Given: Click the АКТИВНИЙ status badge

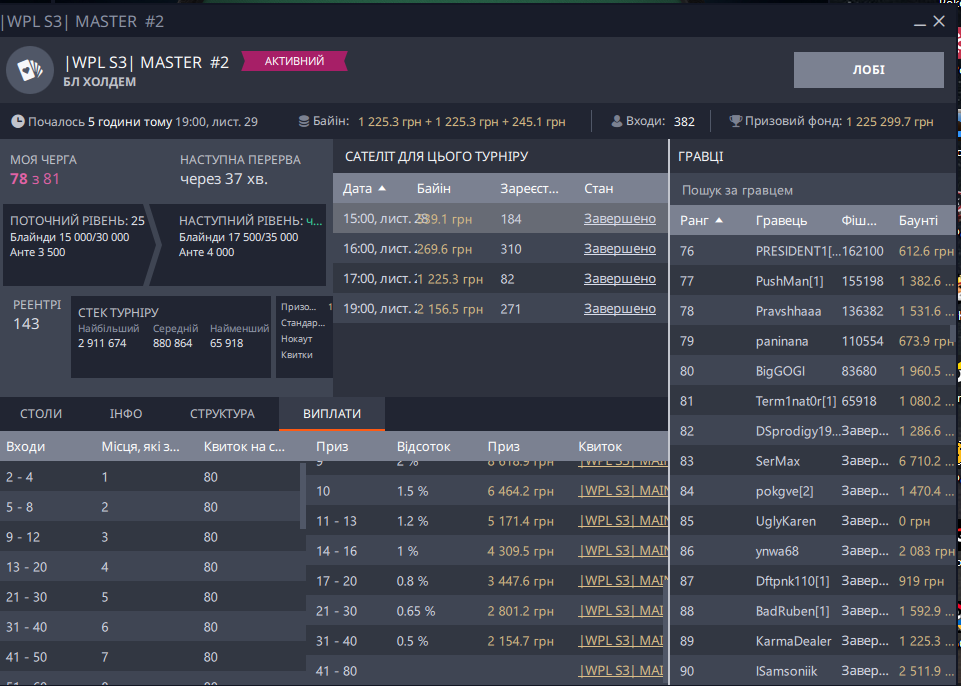Looking at the screenshot, I should (x=293, y=62).
